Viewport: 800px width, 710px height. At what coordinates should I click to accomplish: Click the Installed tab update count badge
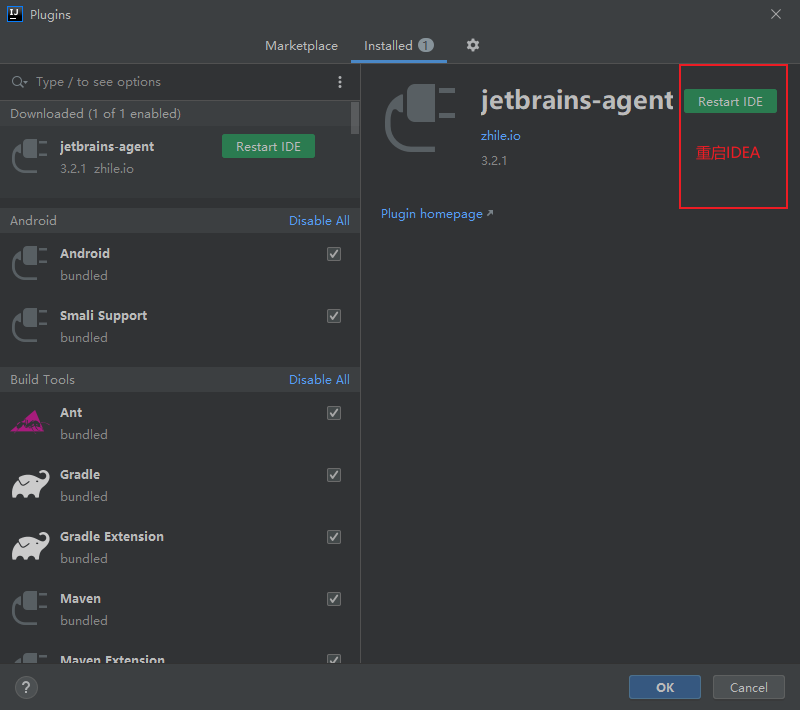pyautogui.click(x=426, y=45)
